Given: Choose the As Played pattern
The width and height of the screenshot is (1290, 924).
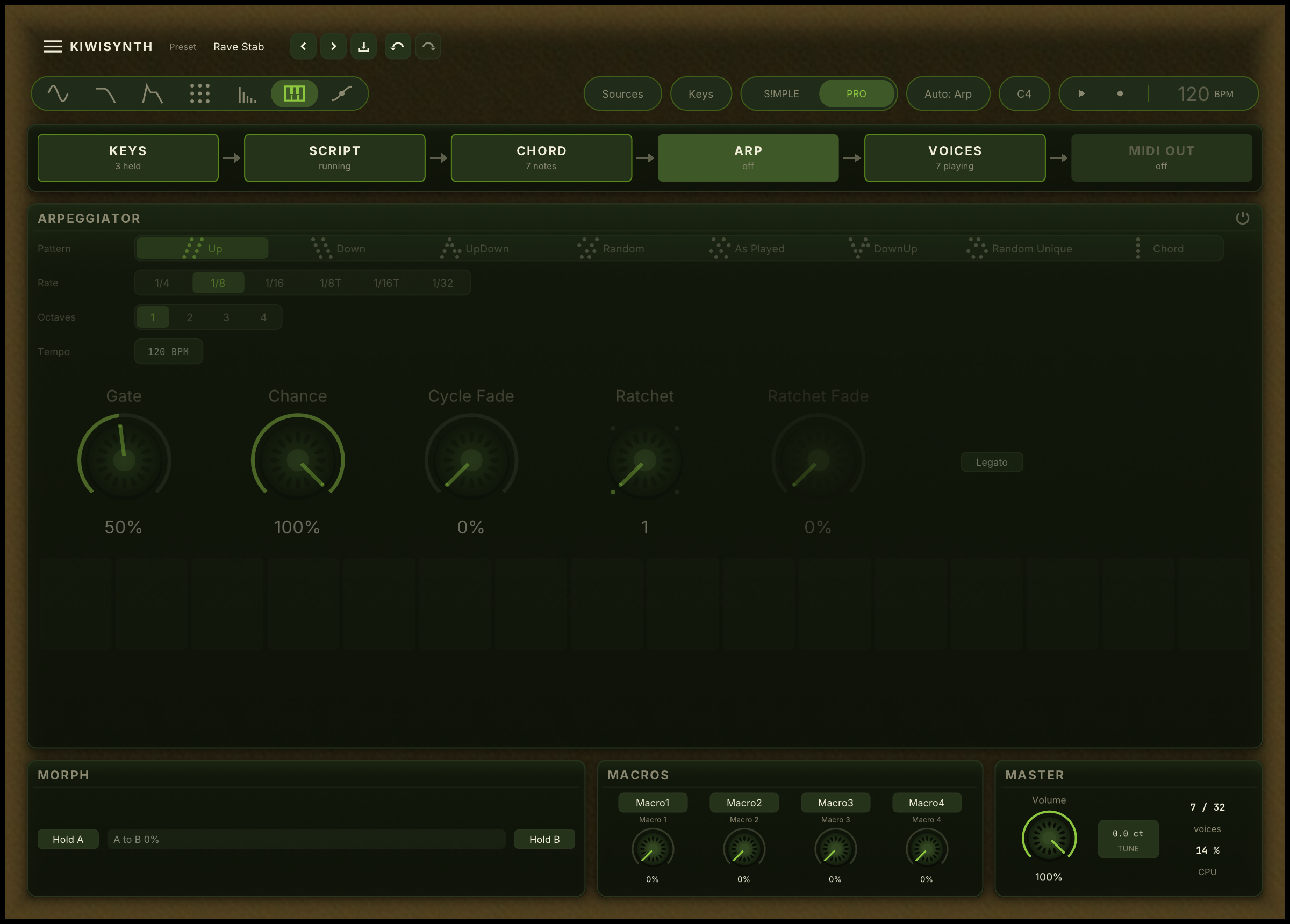Looking at the screenshot, I should [747, 249].
